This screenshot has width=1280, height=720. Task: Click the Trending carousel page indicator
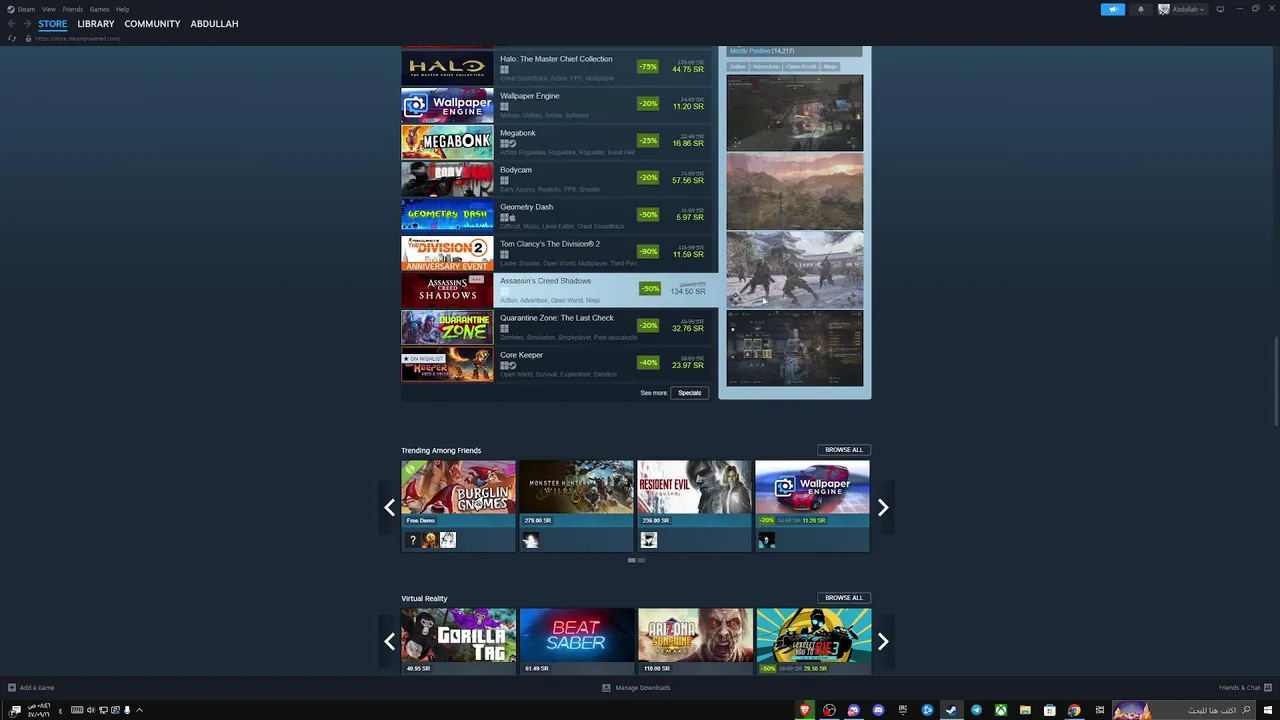[636, 560]
